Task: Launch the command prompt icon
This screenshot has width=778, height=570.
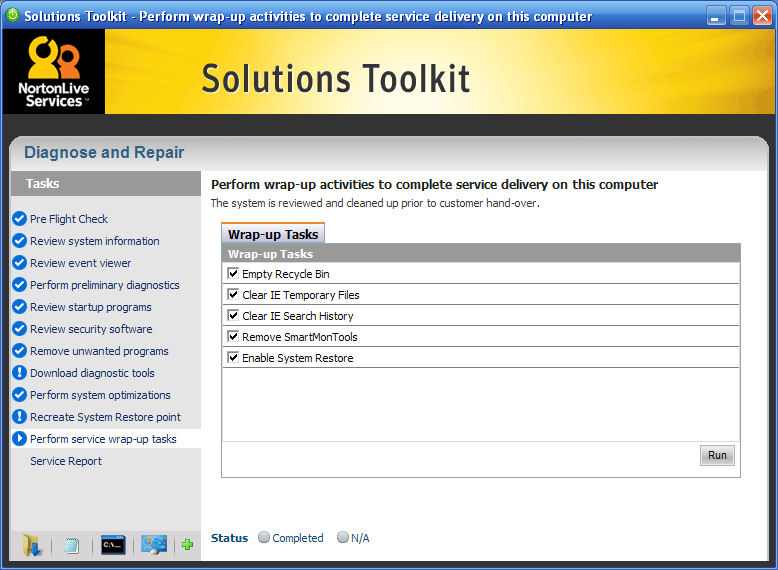Action: click(x=113, y=545)
